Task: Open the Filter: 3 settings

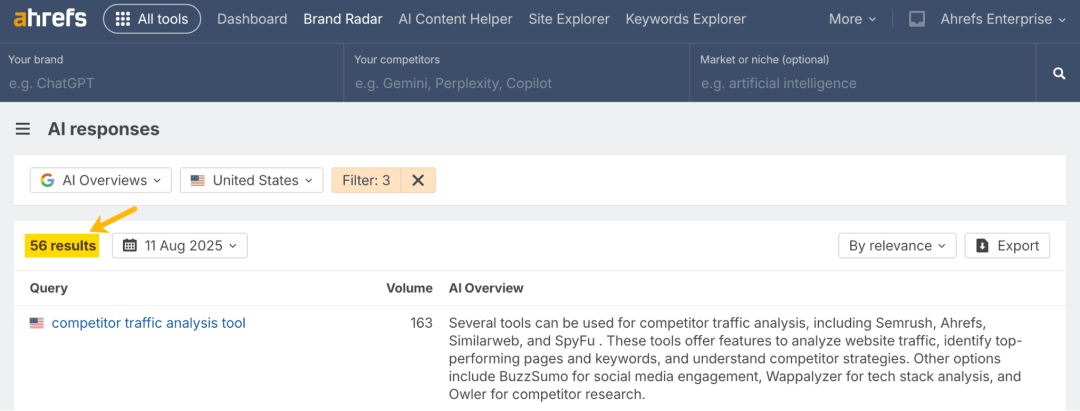Action: (x=366, y=180)
